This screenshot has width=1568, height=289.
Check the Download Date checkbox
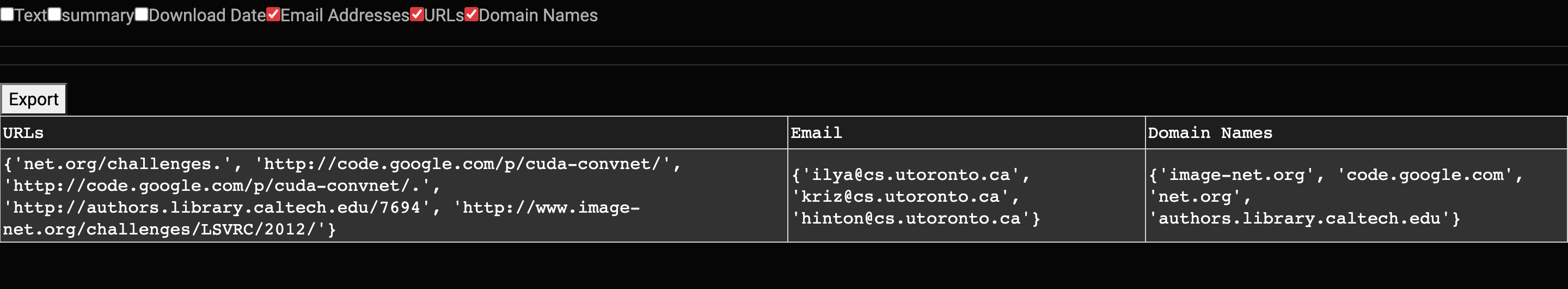click(x=142, y=15)
